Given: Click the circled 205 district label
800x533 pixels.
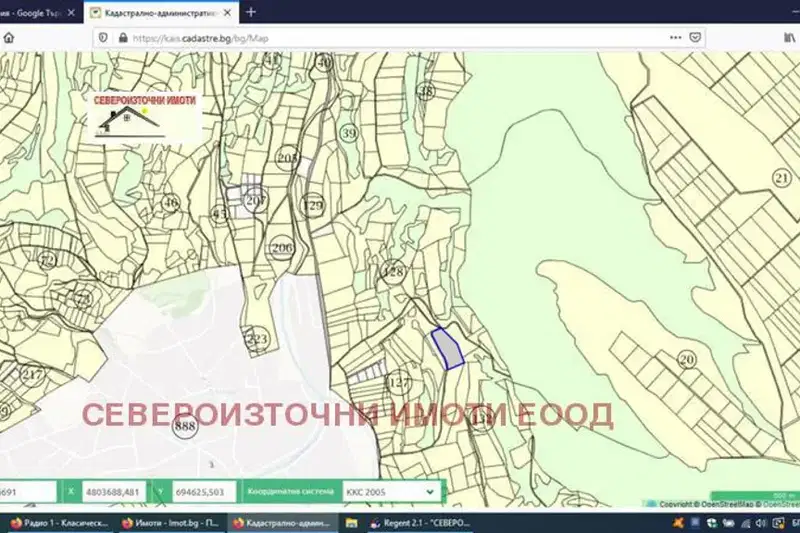Looking at the screenshot, I should [x=287, y=158].
